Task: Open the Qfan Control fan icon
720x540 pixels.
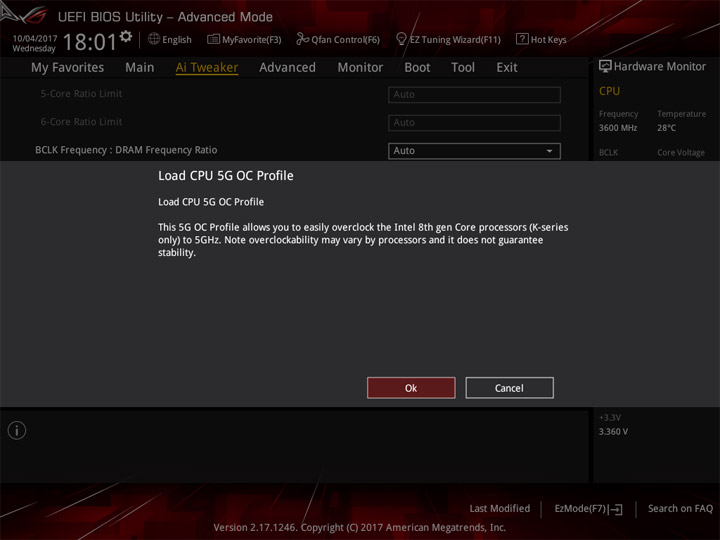Action: pos(302,39)
